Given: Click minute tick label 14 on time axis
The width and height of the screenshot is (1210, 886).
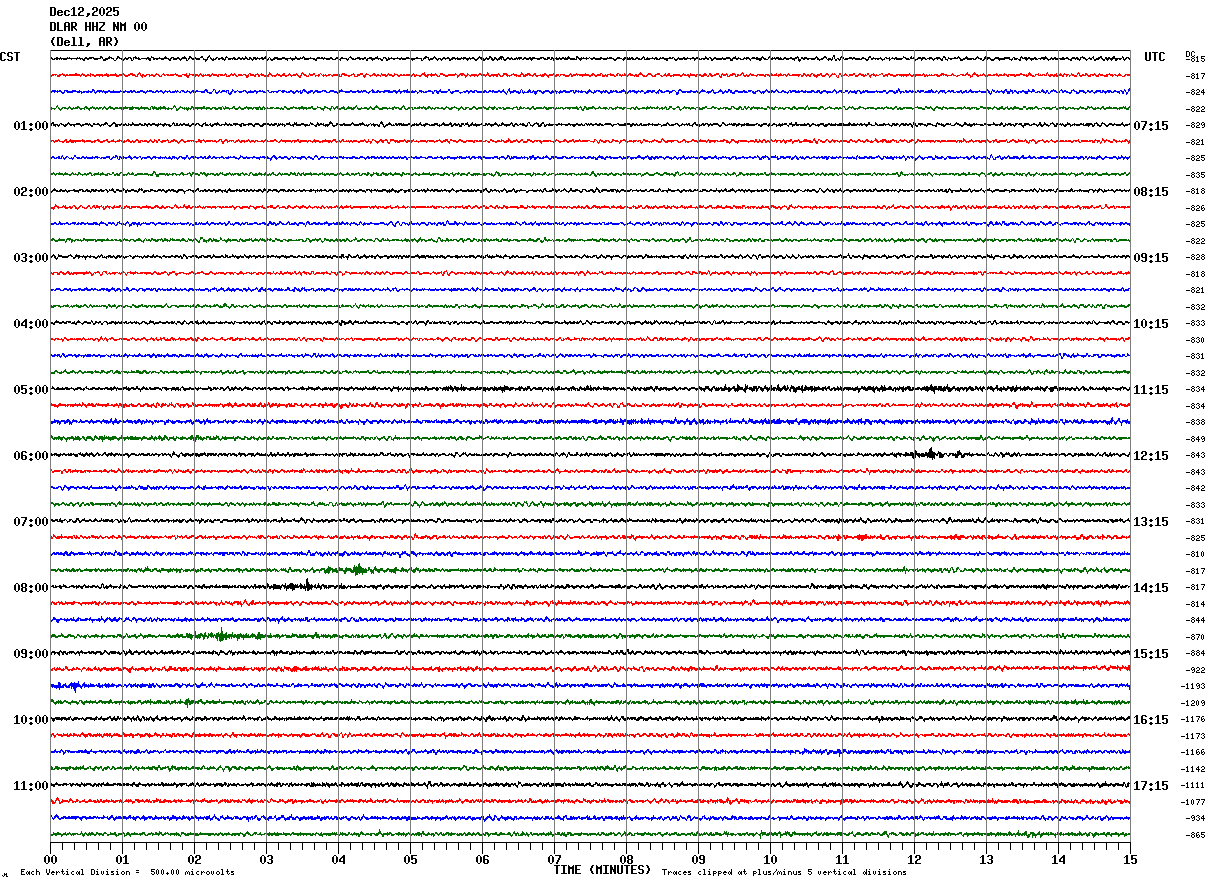Looking at the screenshot, I should (1058, 859).
